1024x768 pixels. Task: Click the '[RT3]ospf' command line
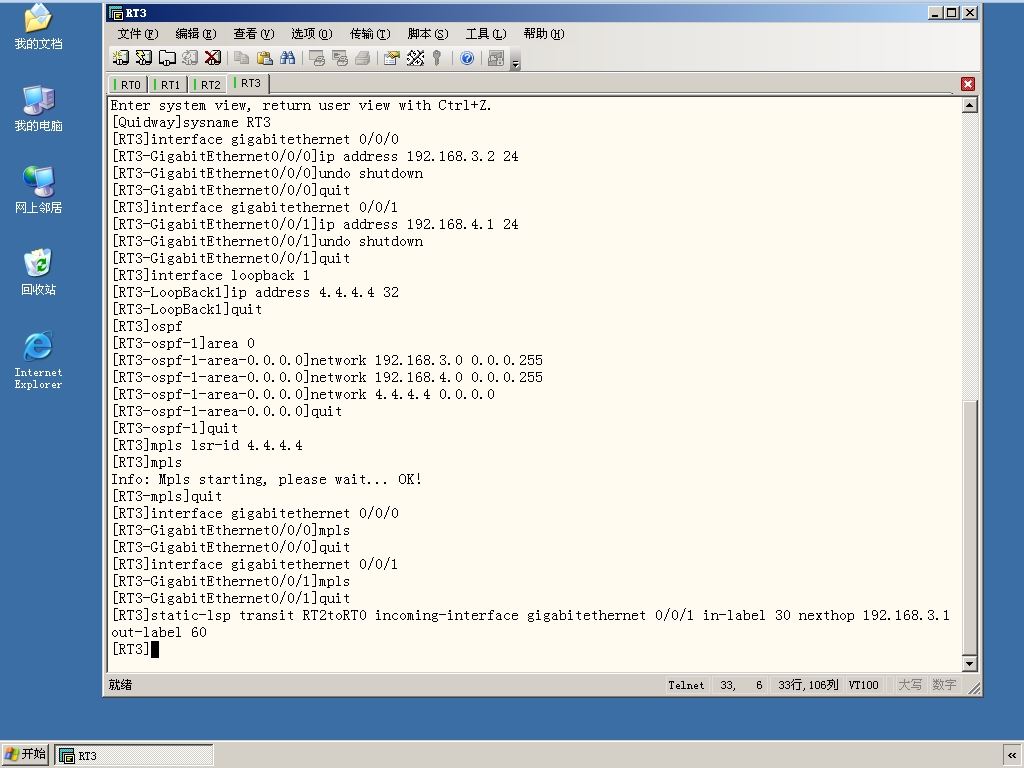point(147,327)
